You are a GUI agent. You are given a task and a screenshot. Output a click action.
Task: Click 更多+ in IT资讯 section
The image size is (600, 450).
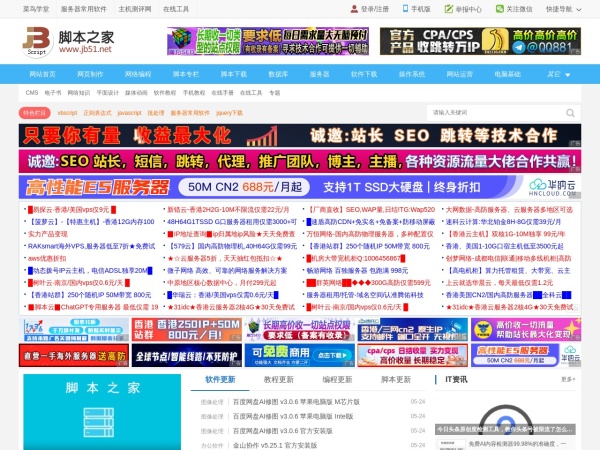coord(568,379)
